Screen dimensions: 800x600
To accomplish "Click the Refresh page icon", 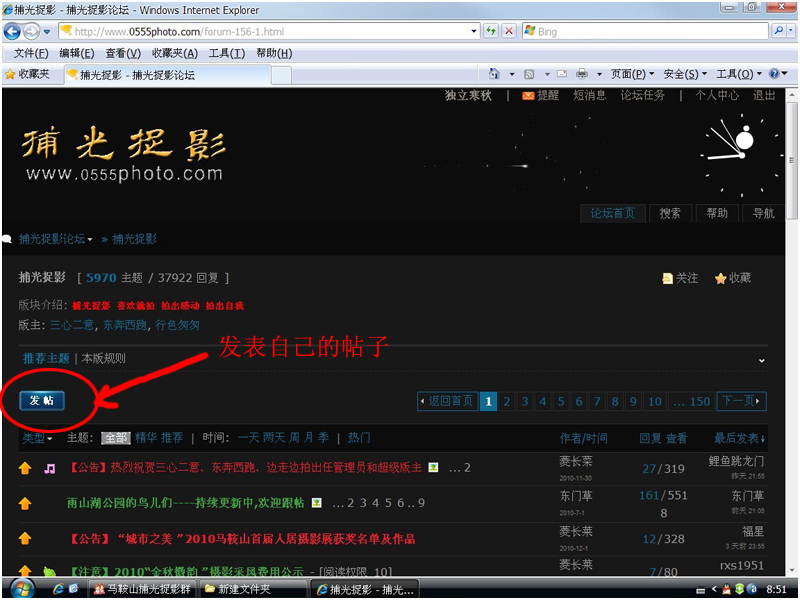I will pos(491,32).
